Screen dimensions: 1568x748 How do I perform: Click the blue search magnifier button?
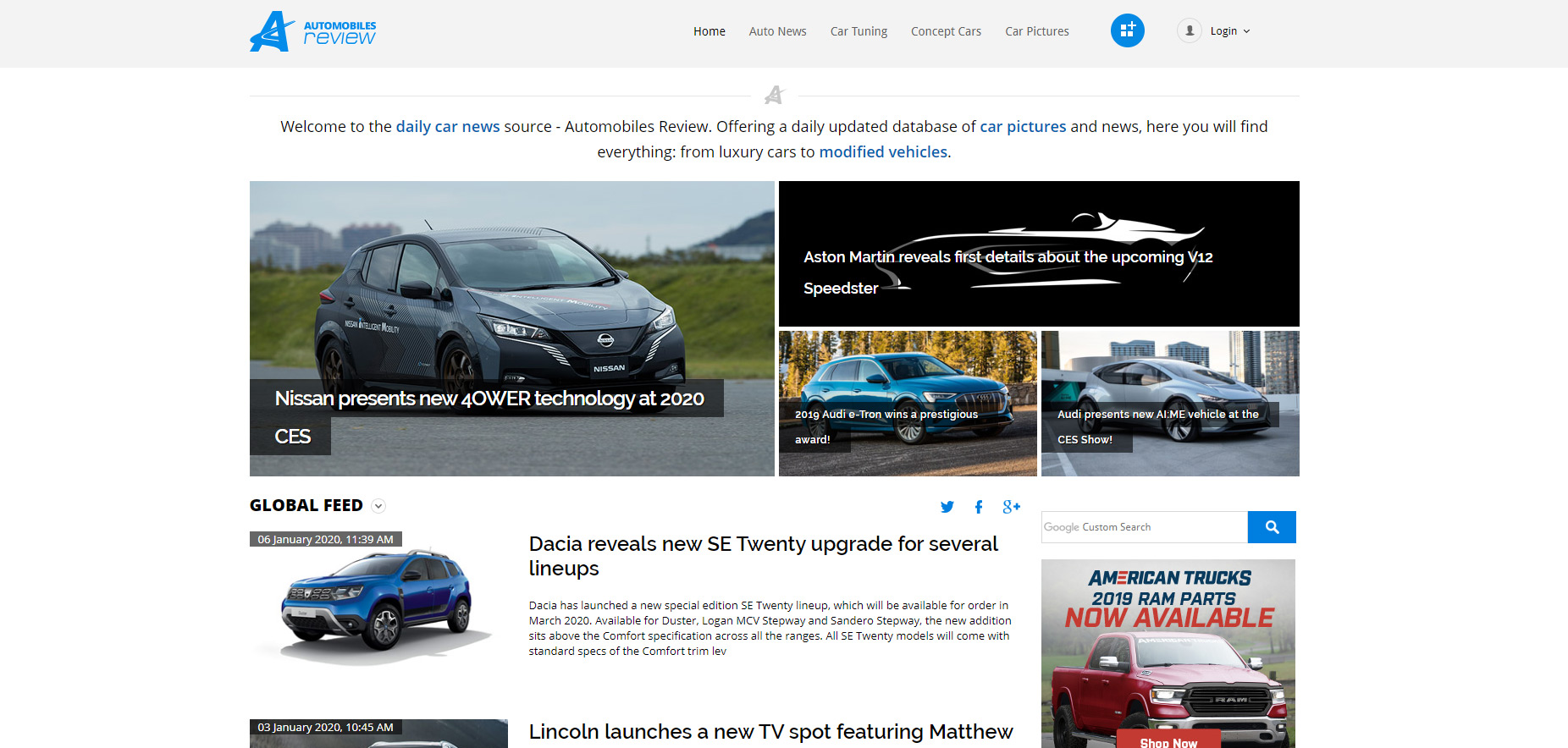click(x=1272, y=527)
